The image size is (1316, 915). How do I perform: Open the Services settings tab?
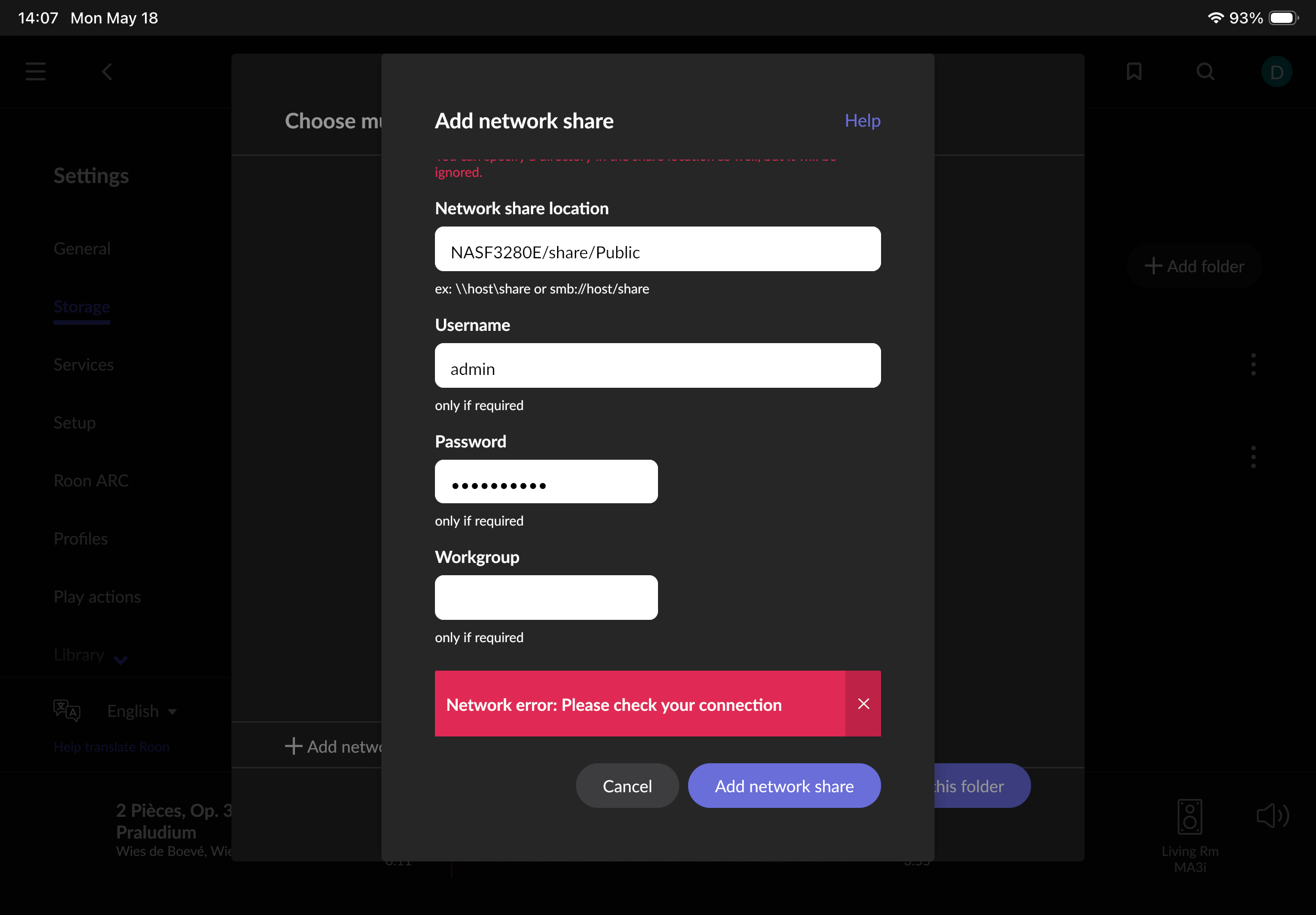click(84, 365)
